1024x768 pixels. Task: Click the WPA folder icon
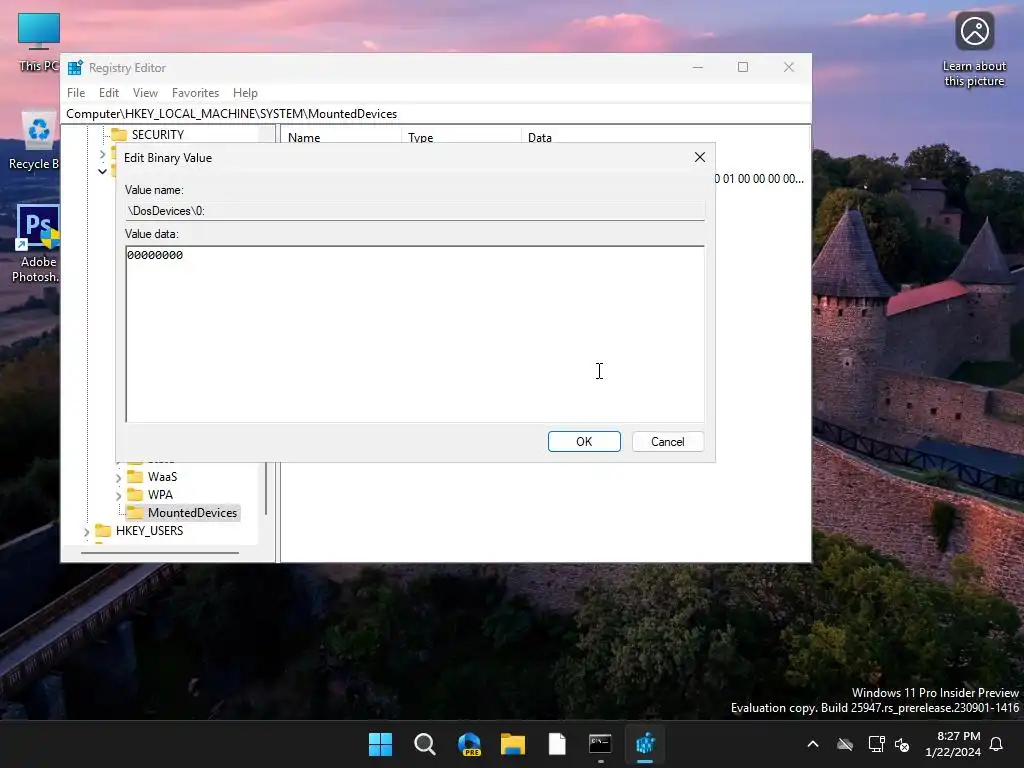(x=135, y=494)
